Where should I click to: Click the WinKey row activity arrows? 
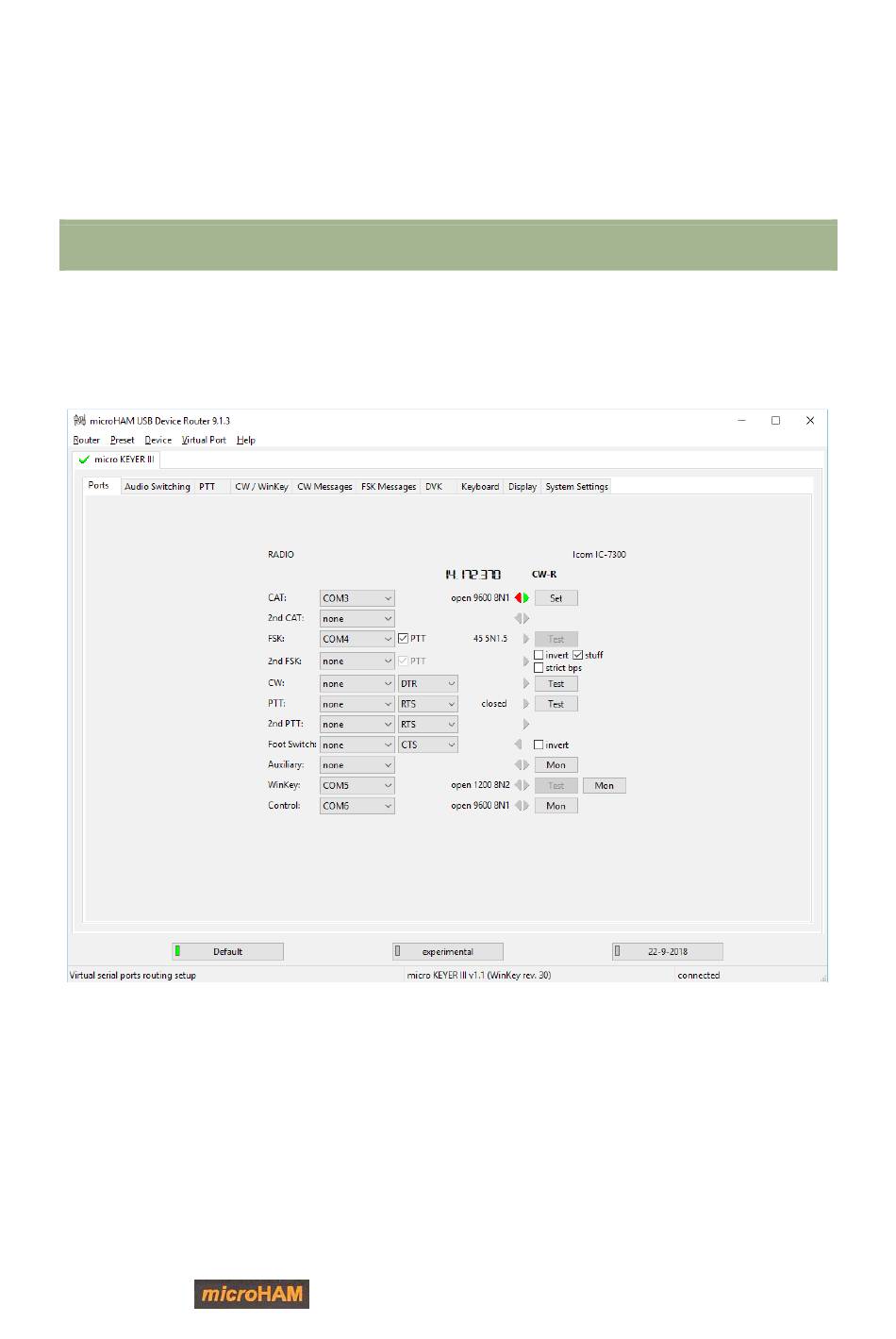pyautogui.click(x=522, y=785)
